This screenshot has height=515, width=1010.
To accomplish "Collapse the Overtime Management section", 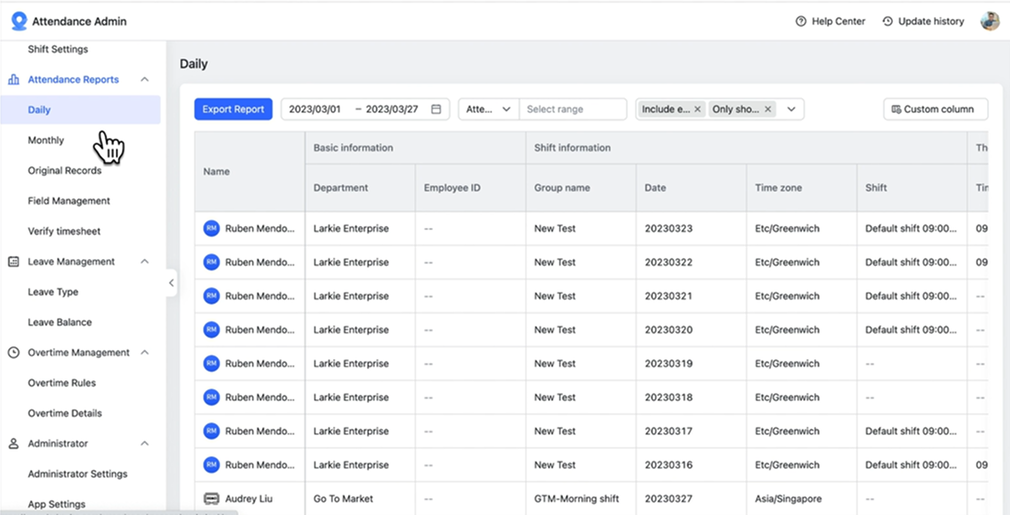I will click(145, 353).
